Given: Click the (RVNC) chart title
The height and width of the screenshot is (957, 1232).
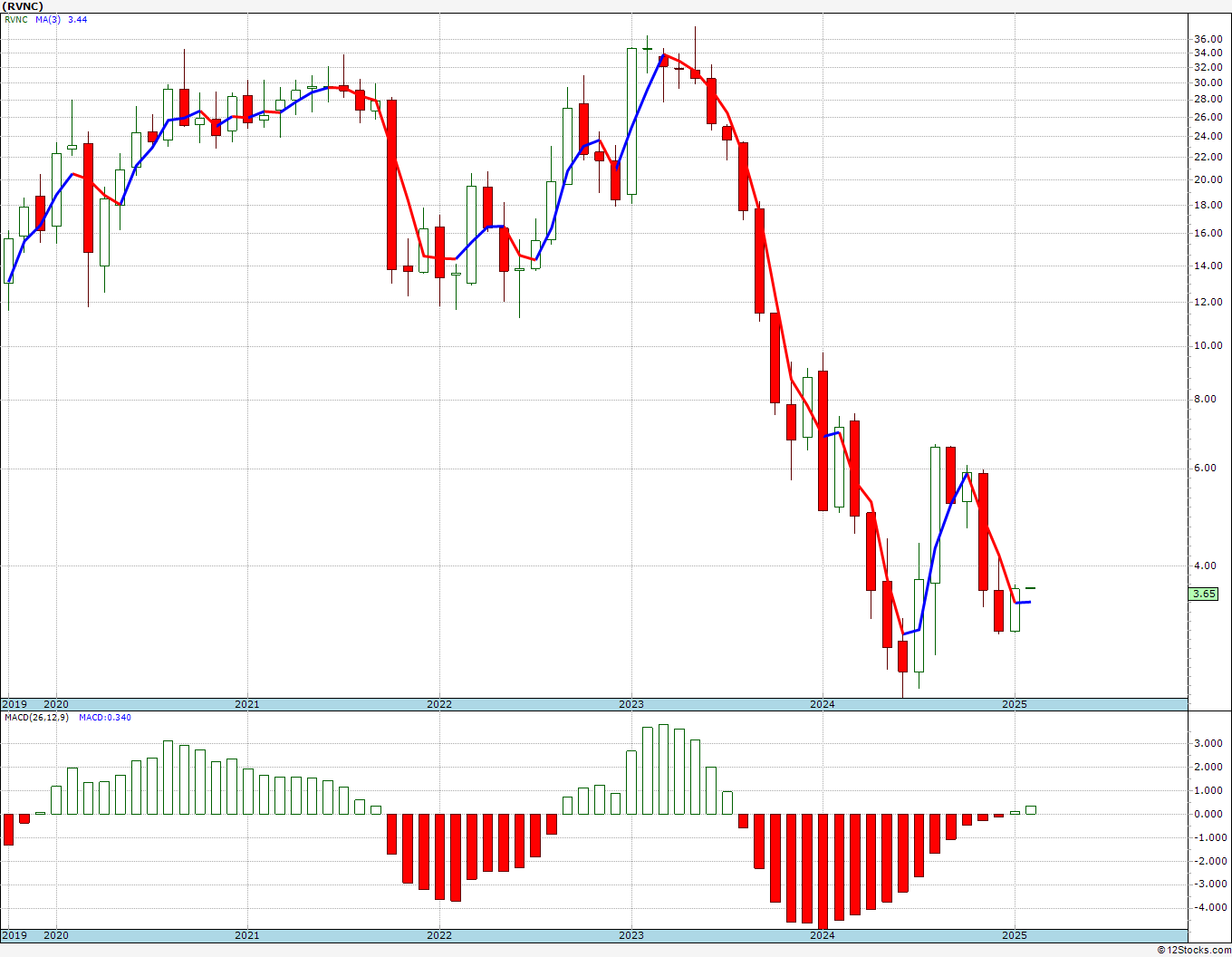Looking at the screenshot, I should 22,5.
